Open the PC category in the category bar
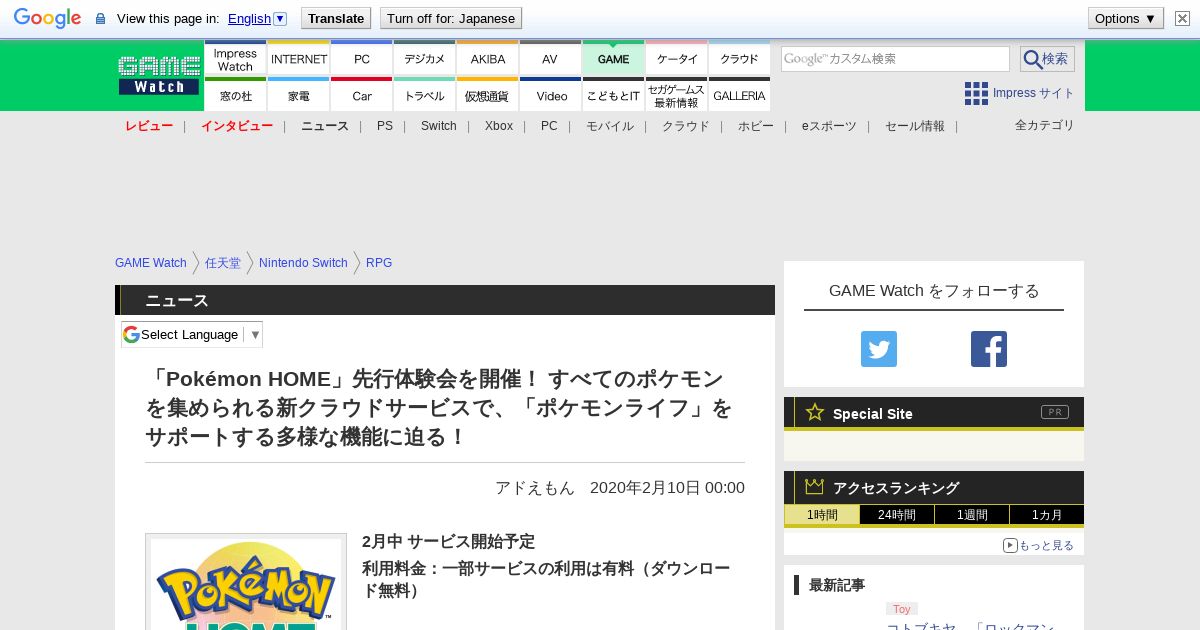This screenshot has width=1200, height=630. 549,126
